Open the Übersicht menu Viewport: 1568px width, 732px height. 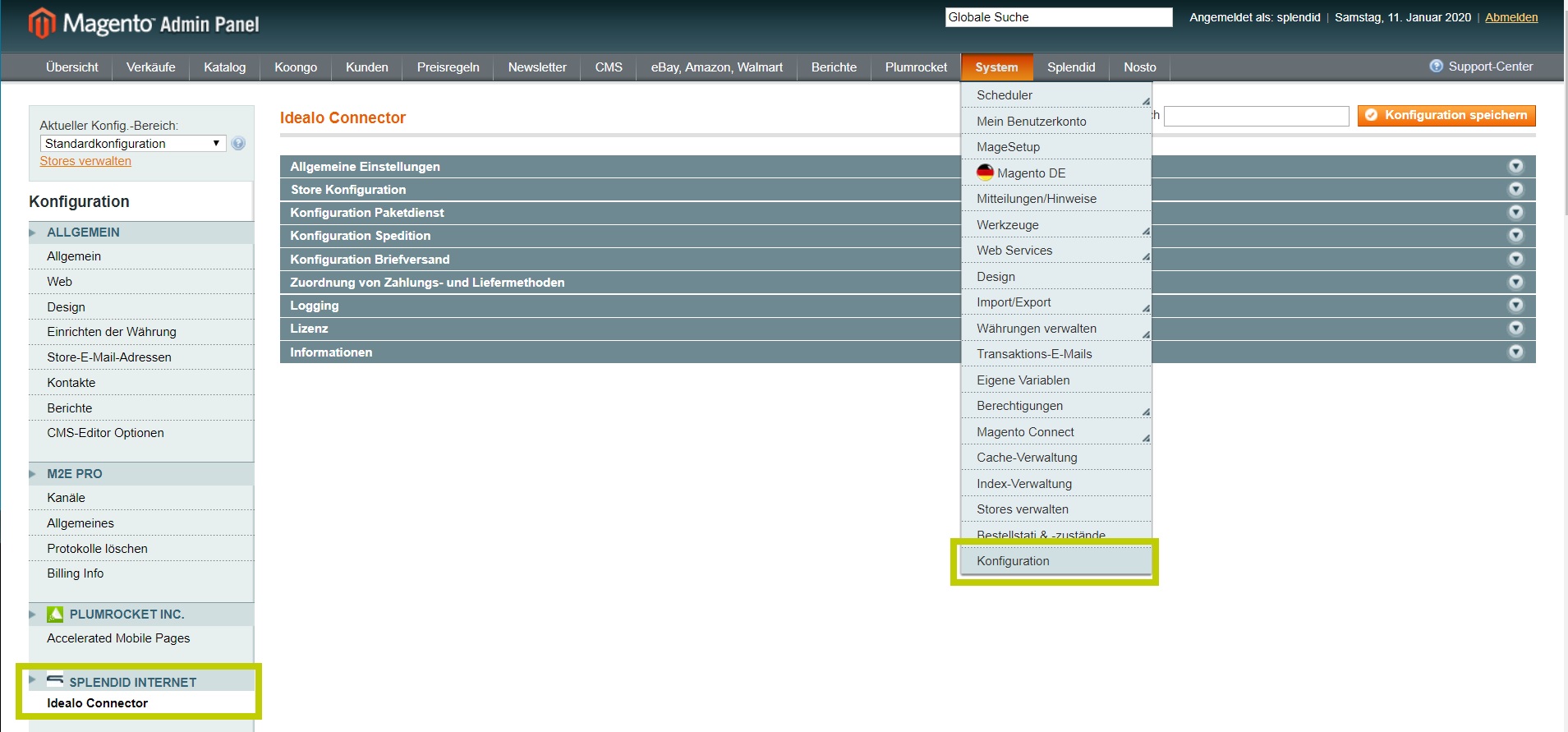(72, 67)
